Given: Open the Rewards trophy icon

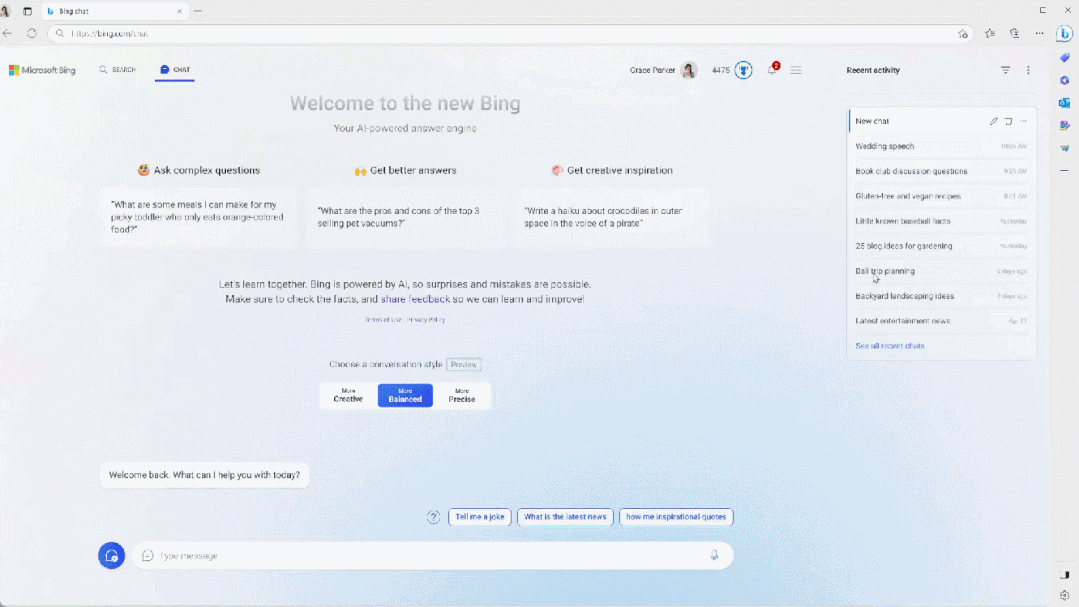Looking at the screenshot, I should point(743,70).
